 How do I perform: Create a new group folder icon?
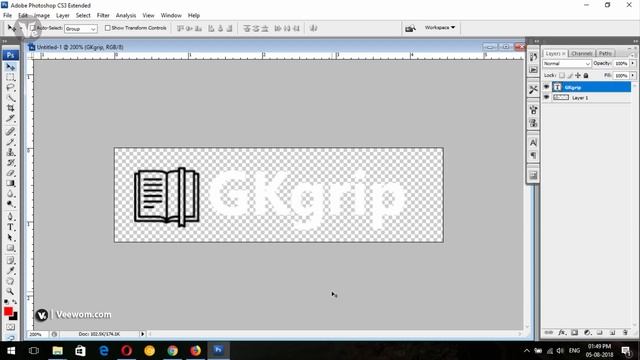coord(600,333)
